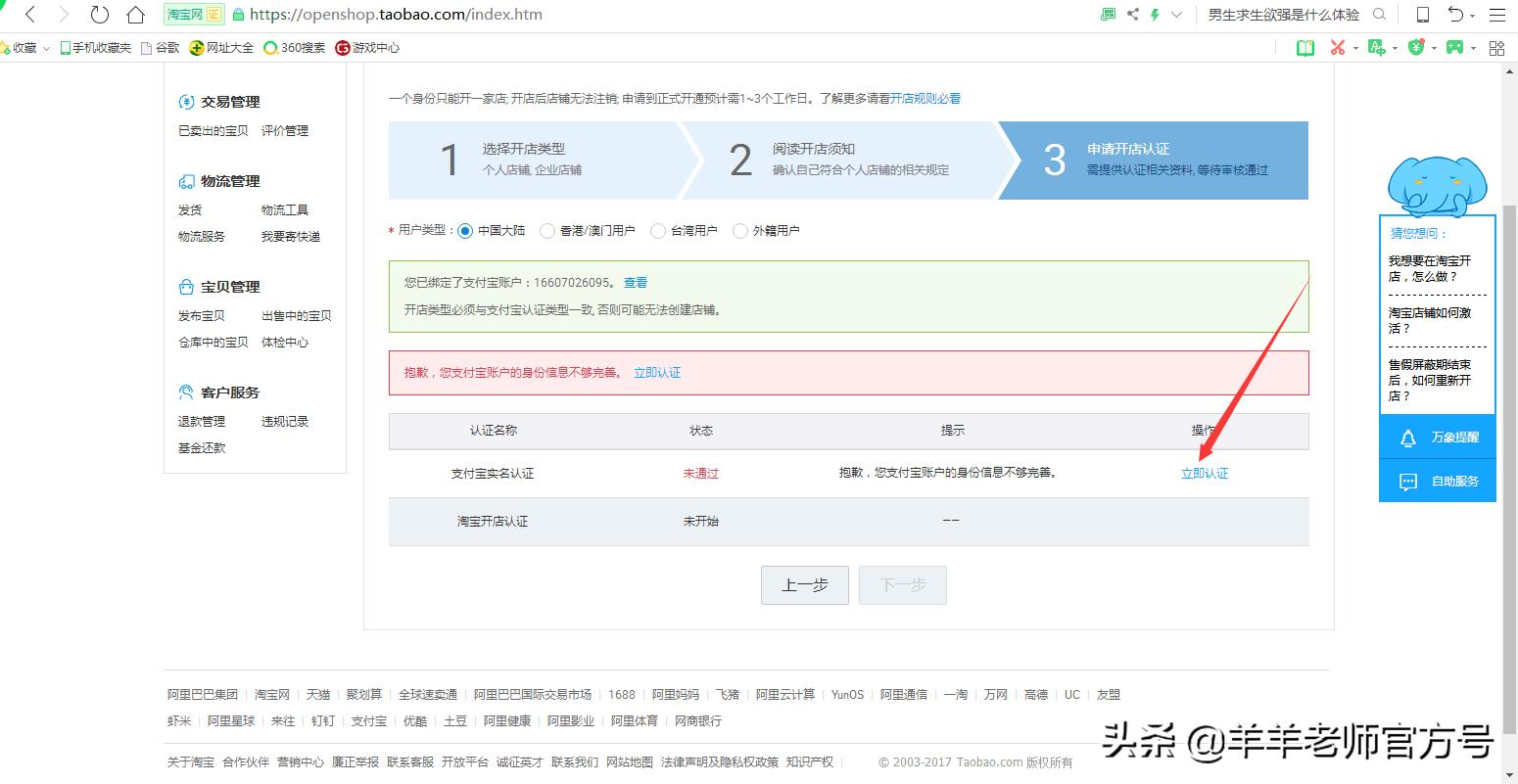Launch the game controller icon in toolbar
This screenshot has height=784, width=1518.
coord(1455,47)
